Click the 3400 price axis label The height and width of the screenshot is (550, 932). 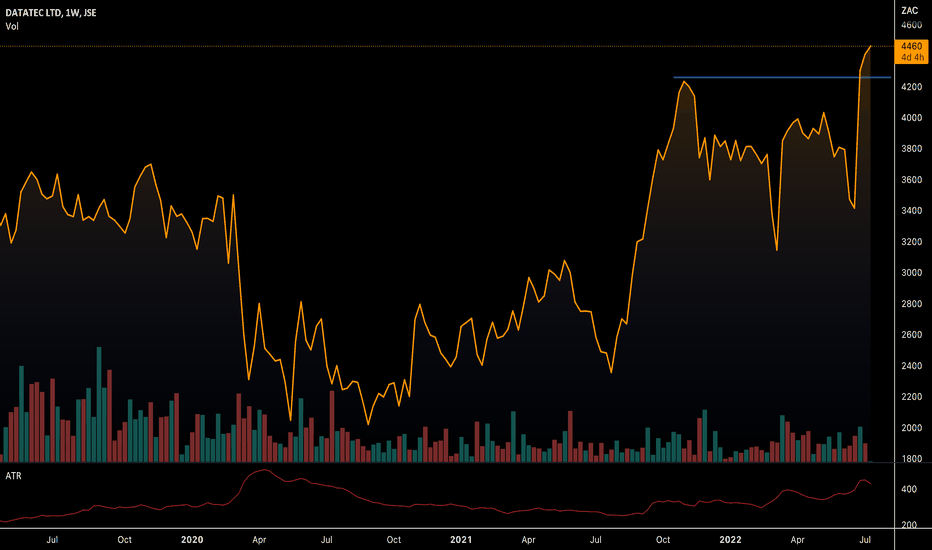(911, 210)
